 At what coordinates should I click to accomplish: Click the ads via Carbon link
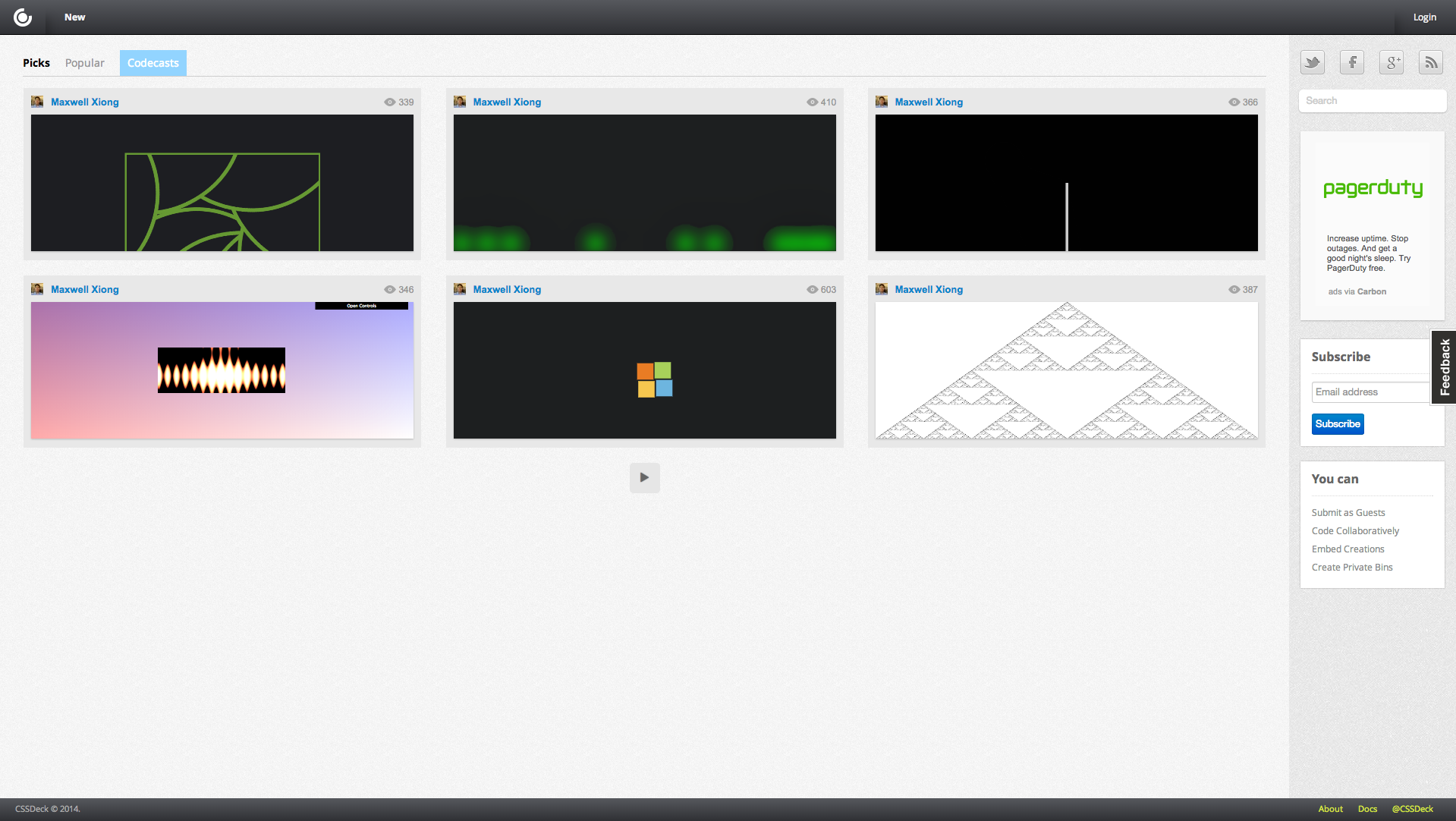[x=1357, y=291]
